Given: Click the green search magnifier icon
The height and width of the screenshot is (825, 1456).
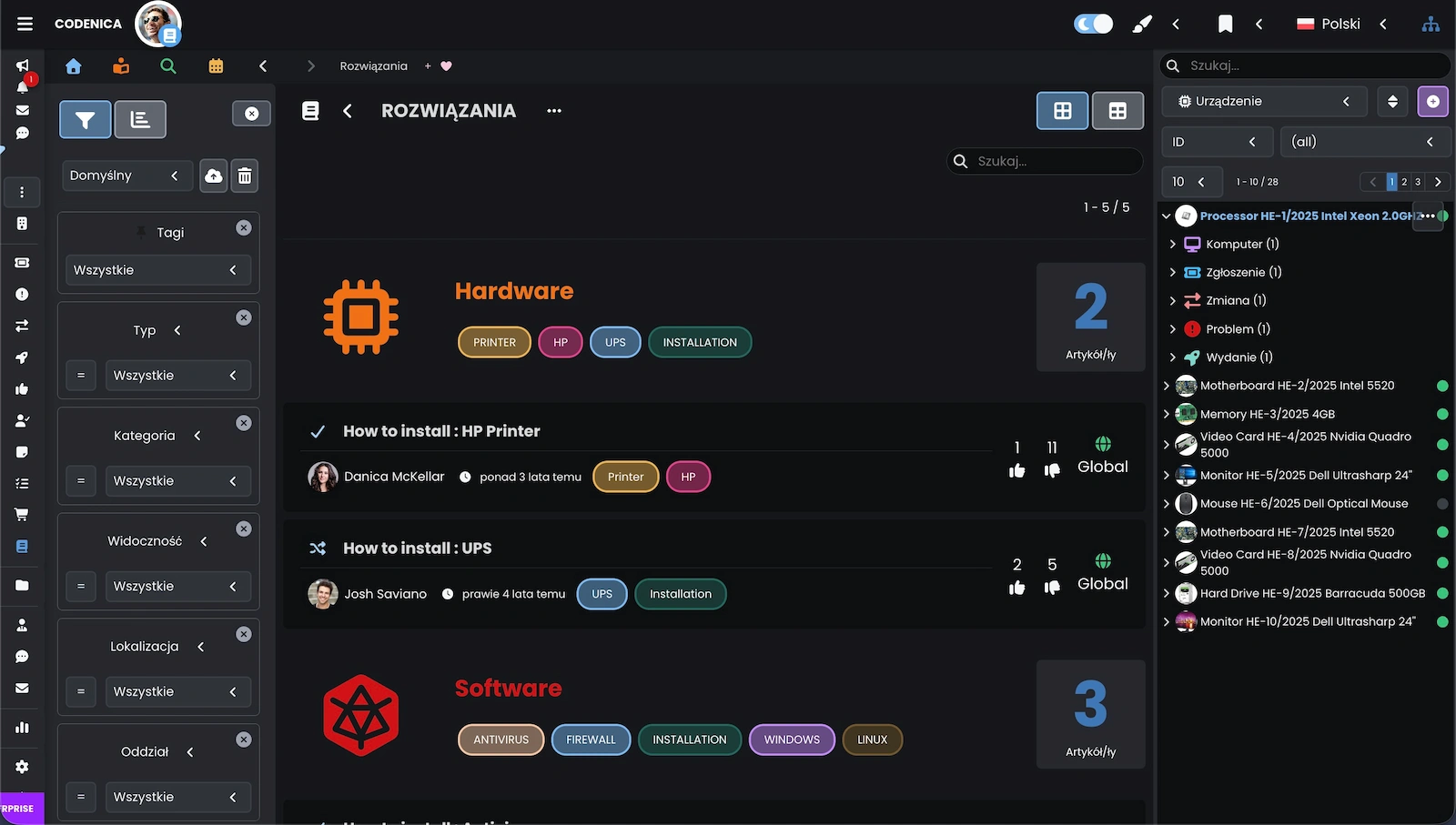Looking at the screenshot, I should coord(167,66).
